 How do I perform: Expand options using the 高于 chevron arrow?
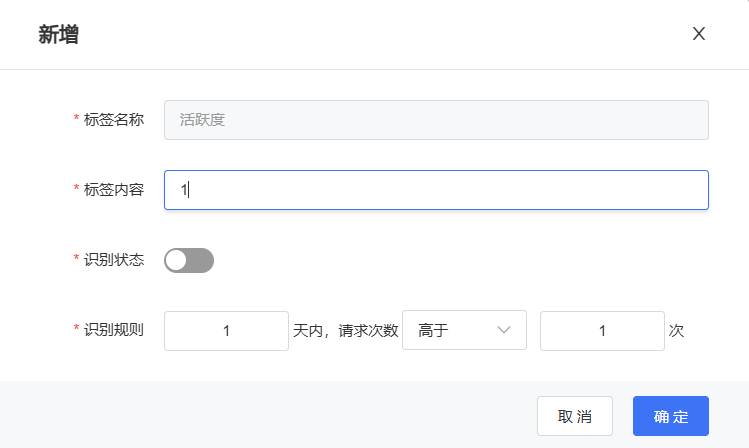(503, 330)
